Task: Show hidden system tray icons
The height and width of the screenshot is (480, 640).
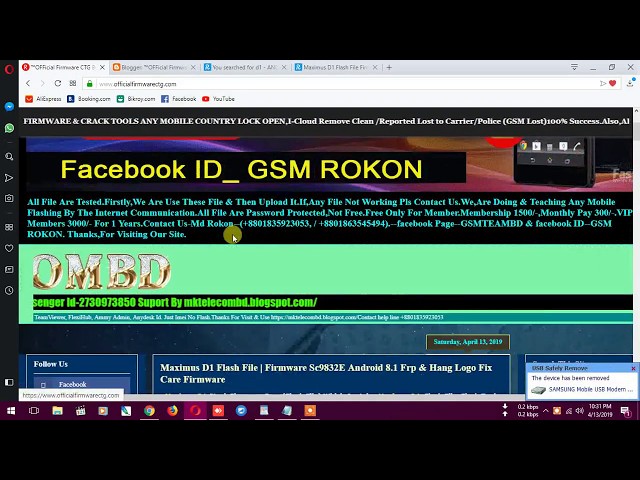Action: (x=545, y=411)
